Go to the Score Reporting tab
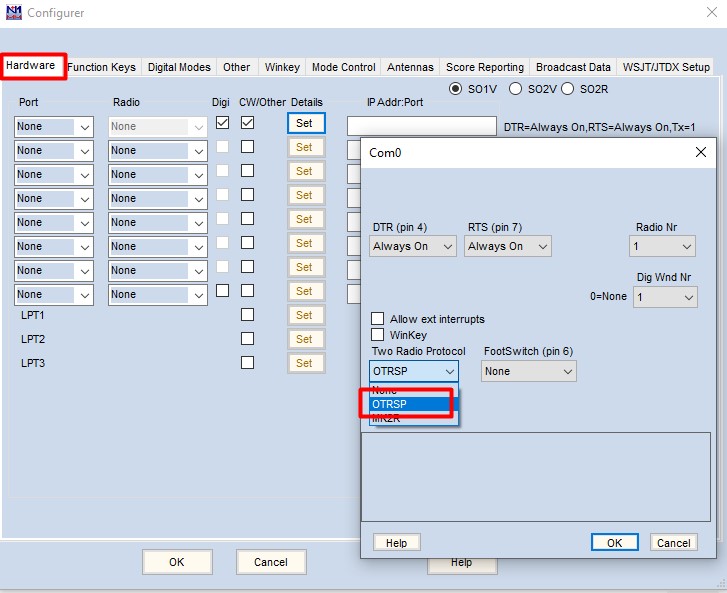 pyautogui.click(x=484, y=67)
